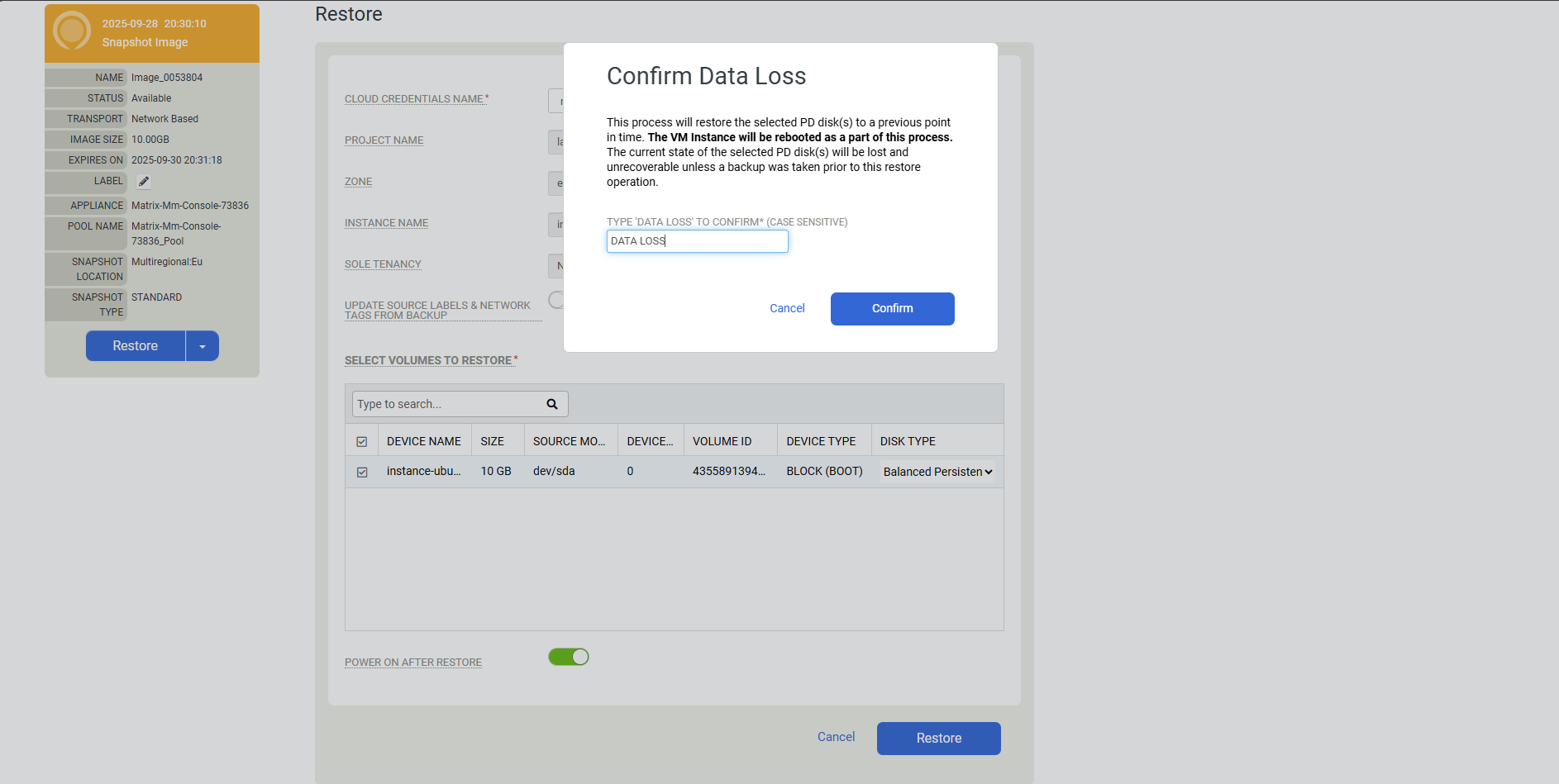The width and height of the screenshot is (1559, 784).
Task: Click the label edit pencil icon
Action: [x=144, y=182]
